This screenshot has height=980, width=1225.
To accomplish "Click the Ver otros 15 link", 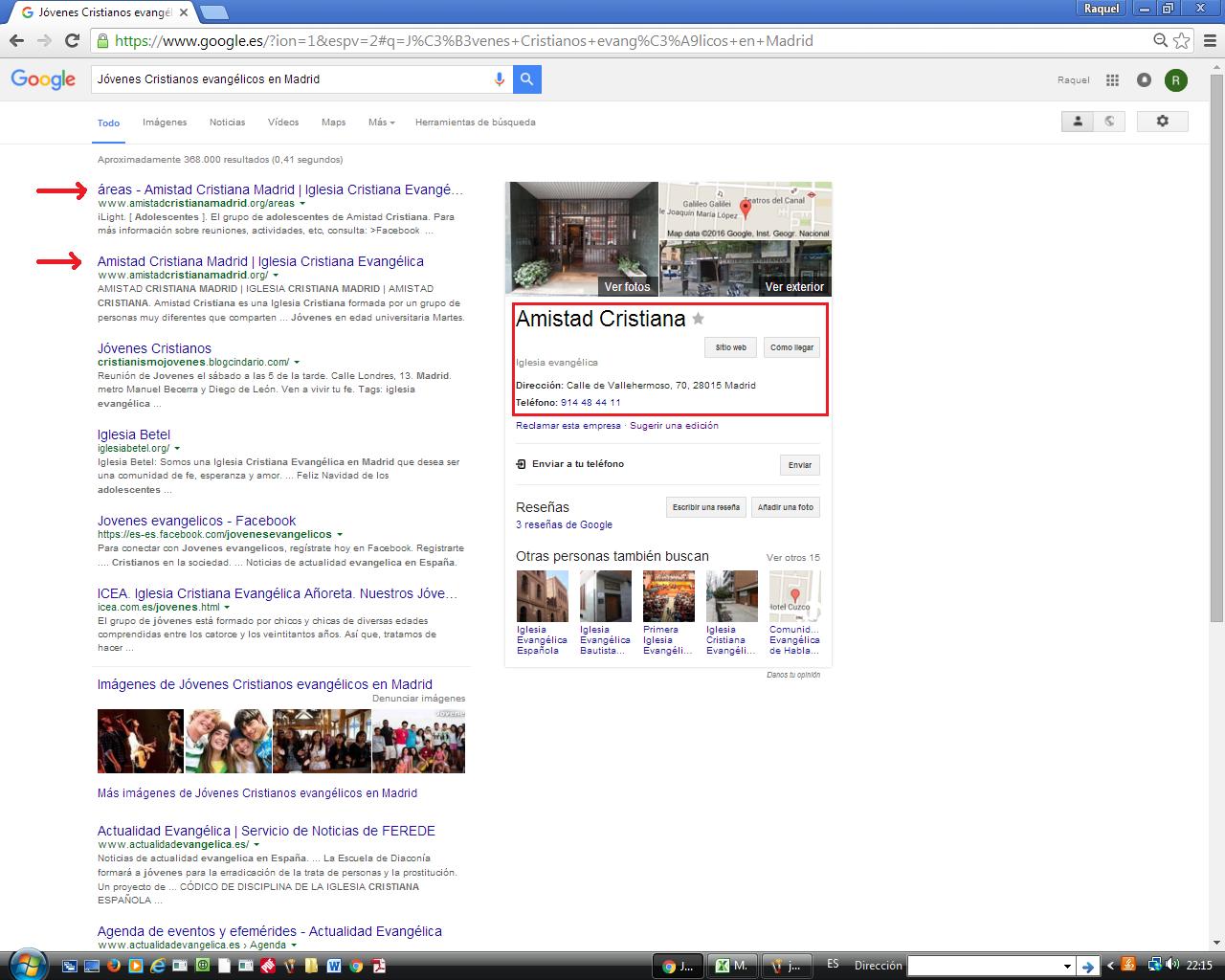I will click(793, 558).
